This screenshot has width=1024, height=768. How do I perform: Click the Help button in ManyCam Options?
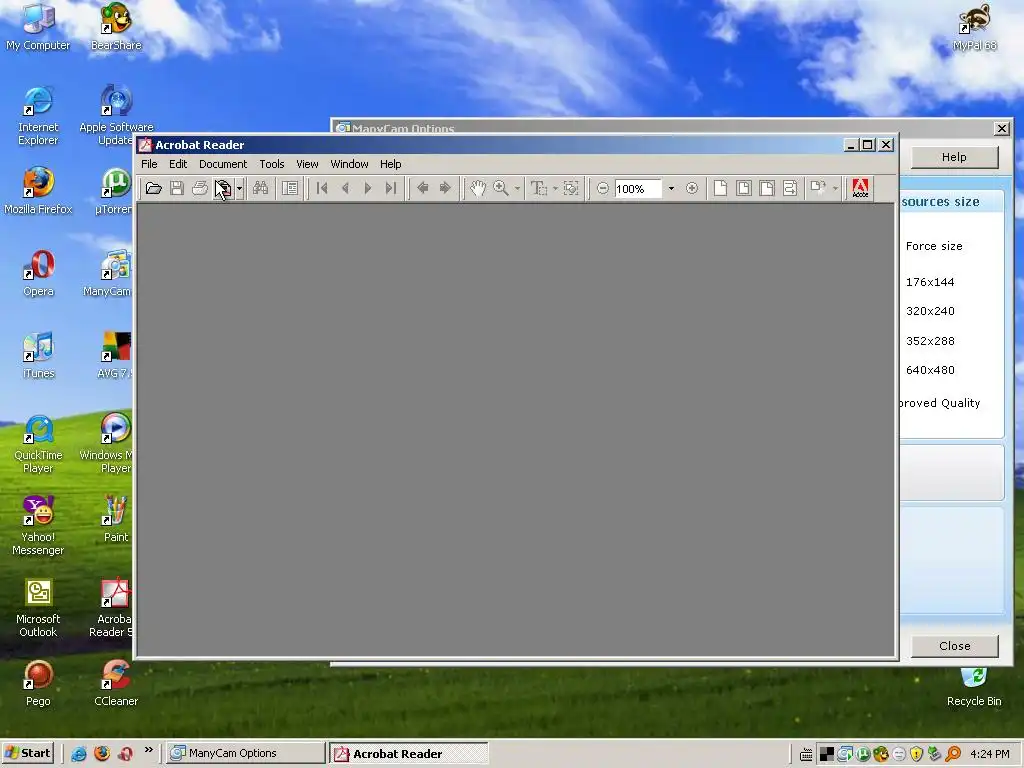click(x=954, y=157)
